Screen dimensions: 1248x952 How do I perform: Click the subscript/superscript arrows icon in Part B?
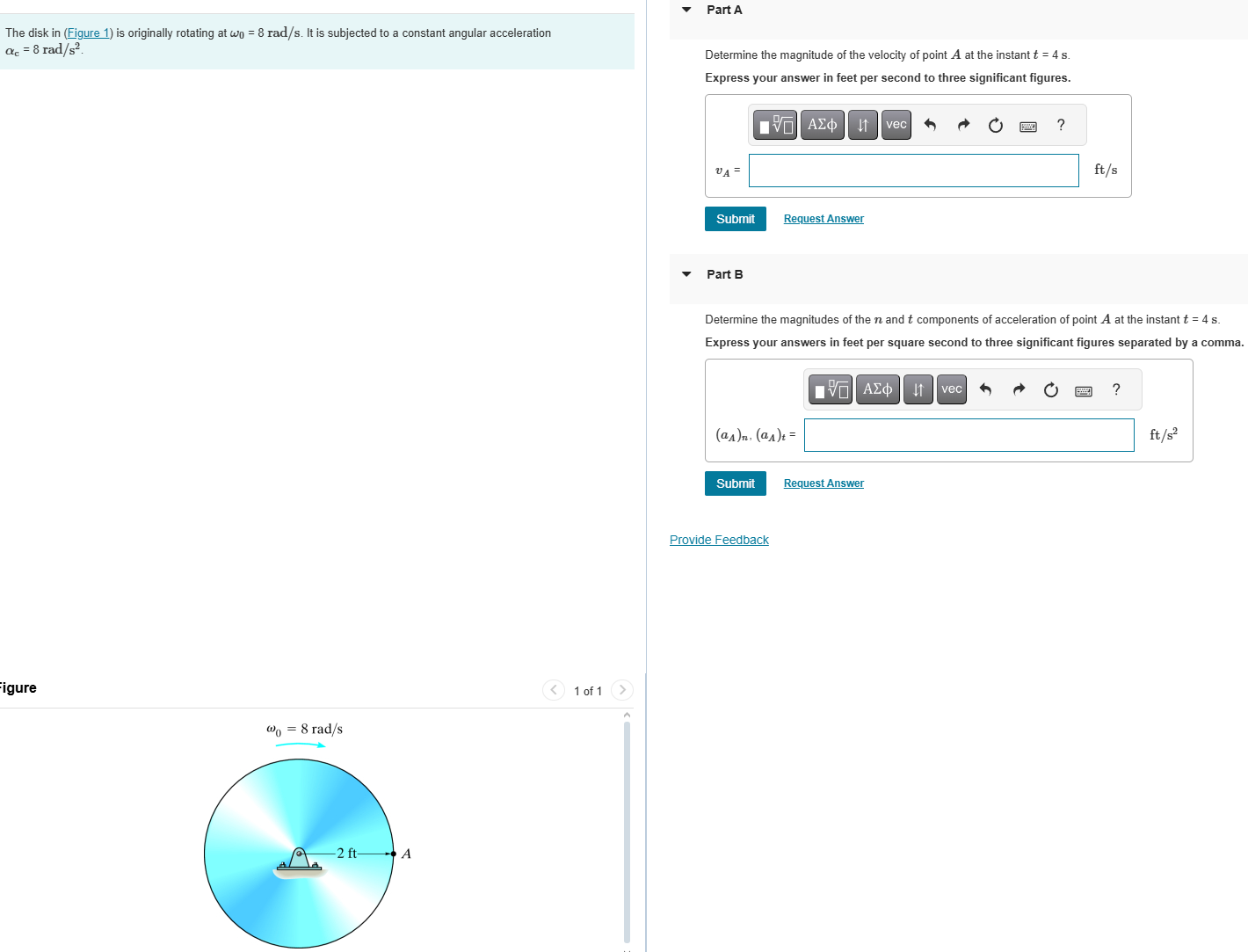(x=918, y=389)
